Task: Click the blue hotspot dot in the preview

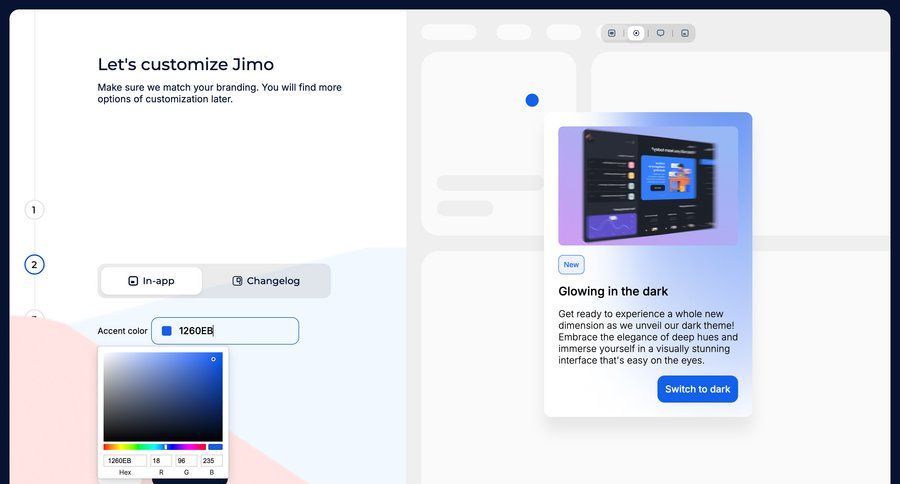Action: 532,100
